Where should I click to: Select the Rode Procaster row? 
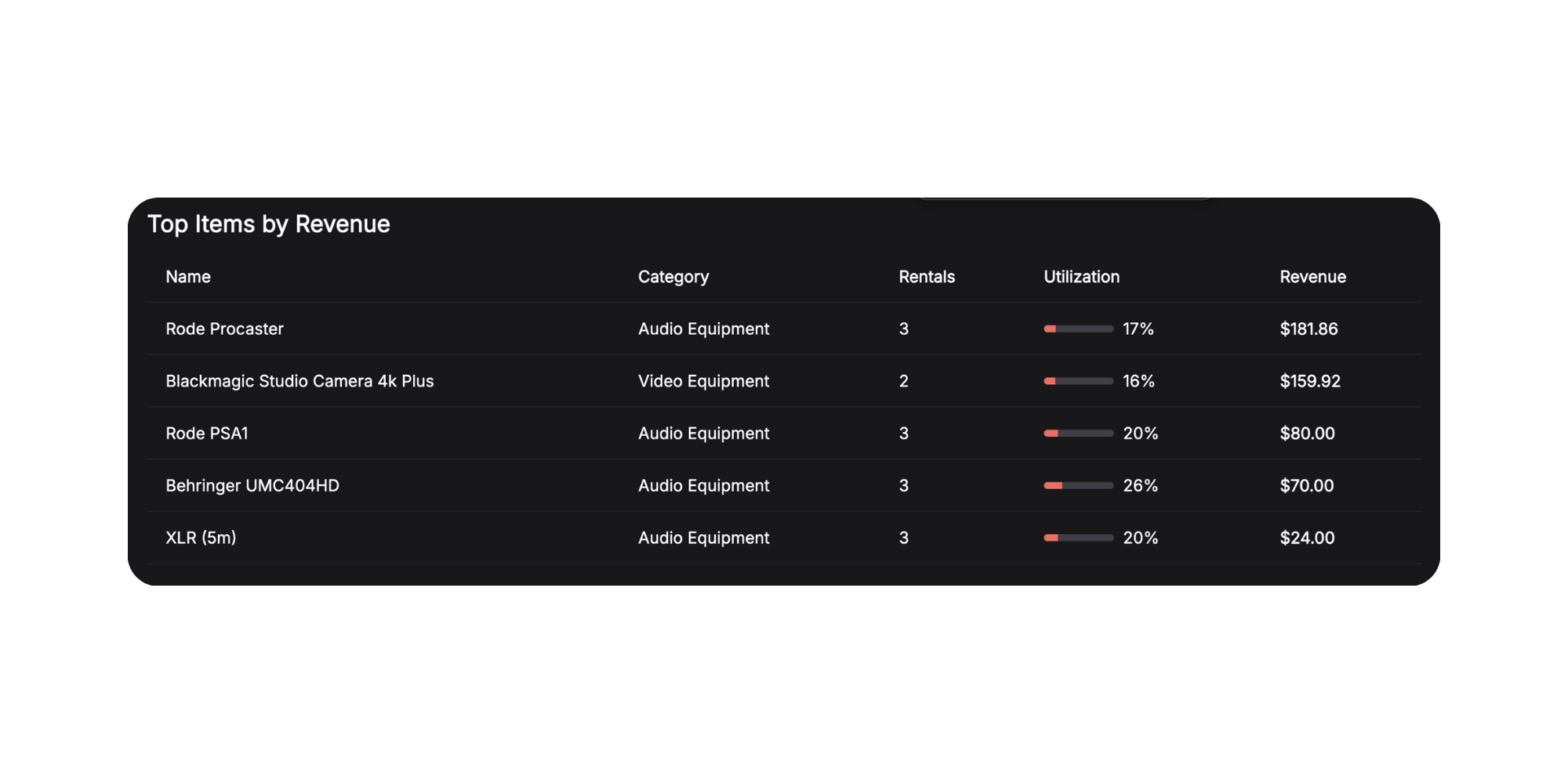[224, 328]
